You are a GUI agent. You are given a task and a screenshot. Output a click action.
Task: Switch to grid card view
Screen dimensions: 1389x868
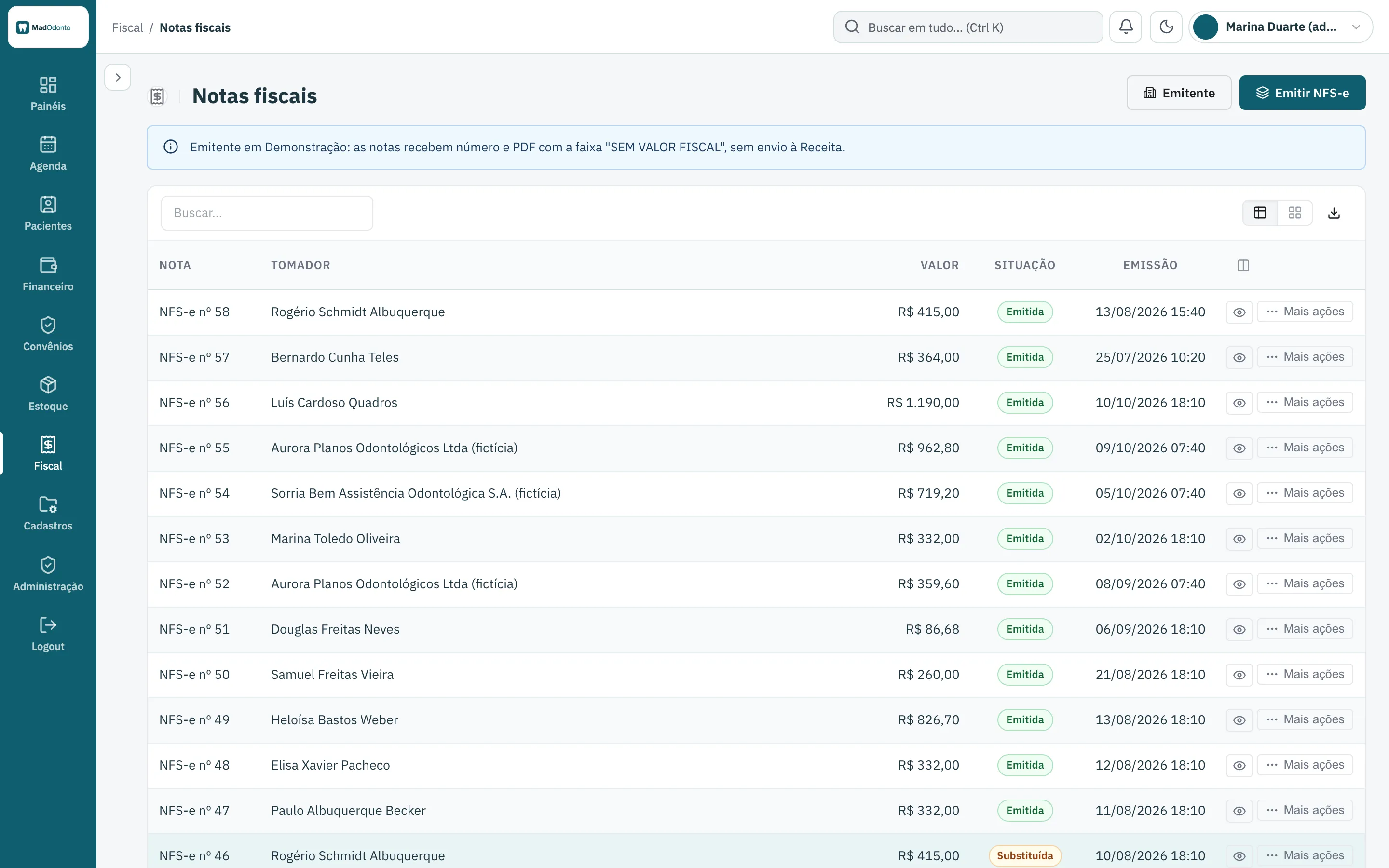point(1295,213)
